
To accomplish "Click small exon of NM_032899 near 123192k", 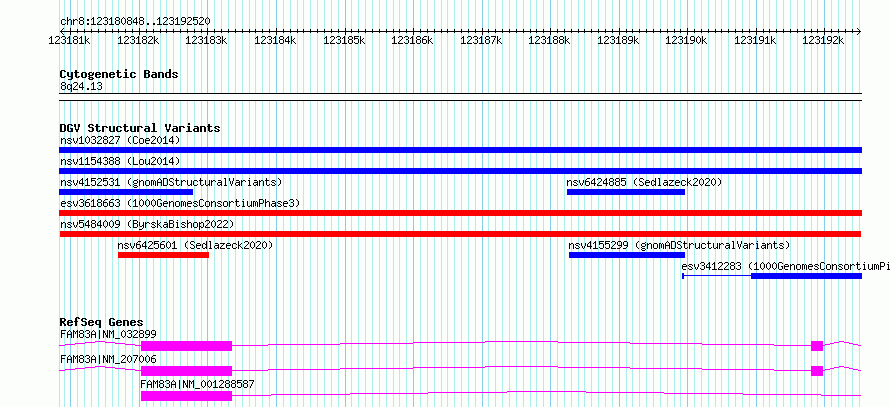I will tap(817, 346).
